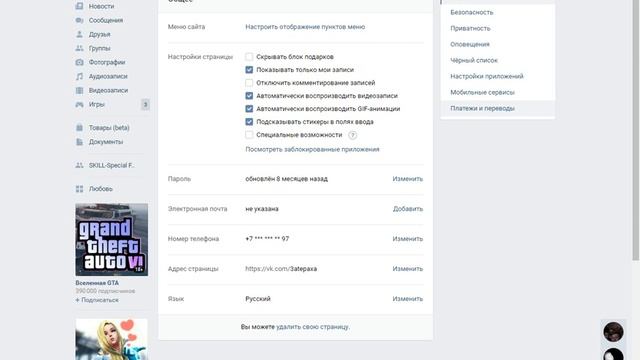Uncheck Автоматически воспроизводить видеозаписи
640x360 pixels.
coord(249,96)
